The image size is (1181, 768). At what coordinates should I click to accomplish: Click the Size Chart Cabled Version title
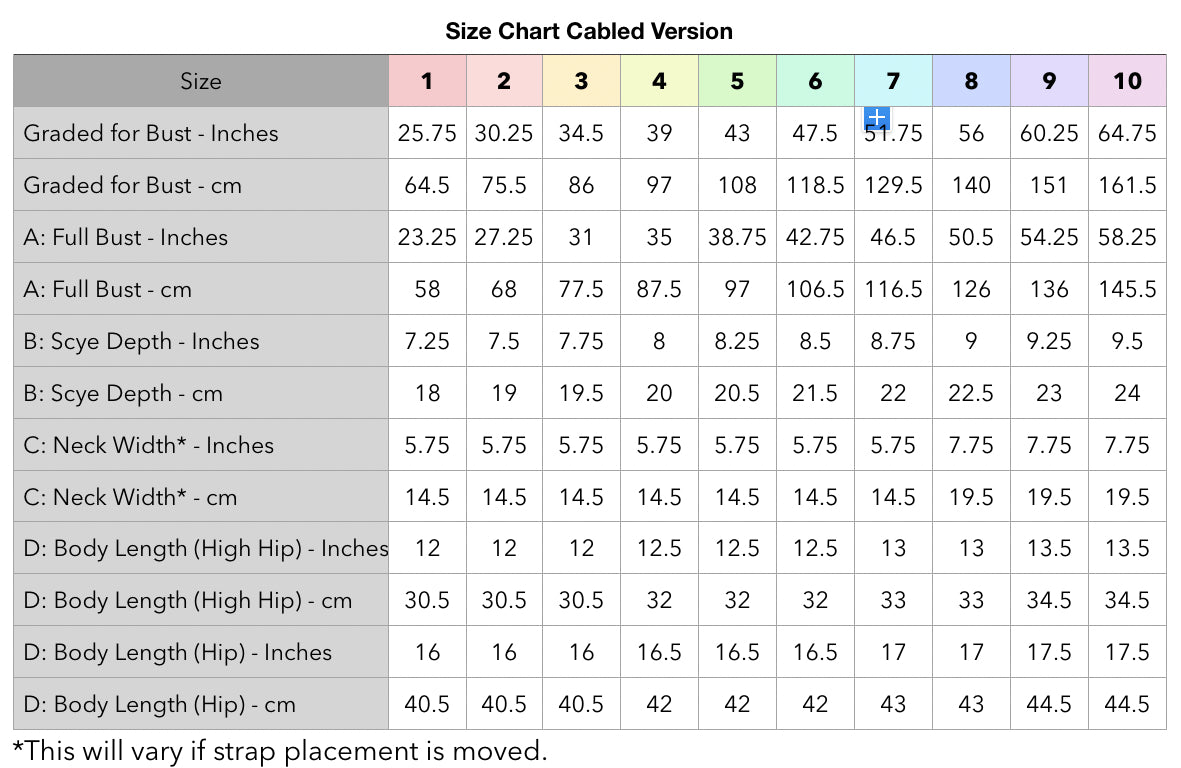[589, 31]
